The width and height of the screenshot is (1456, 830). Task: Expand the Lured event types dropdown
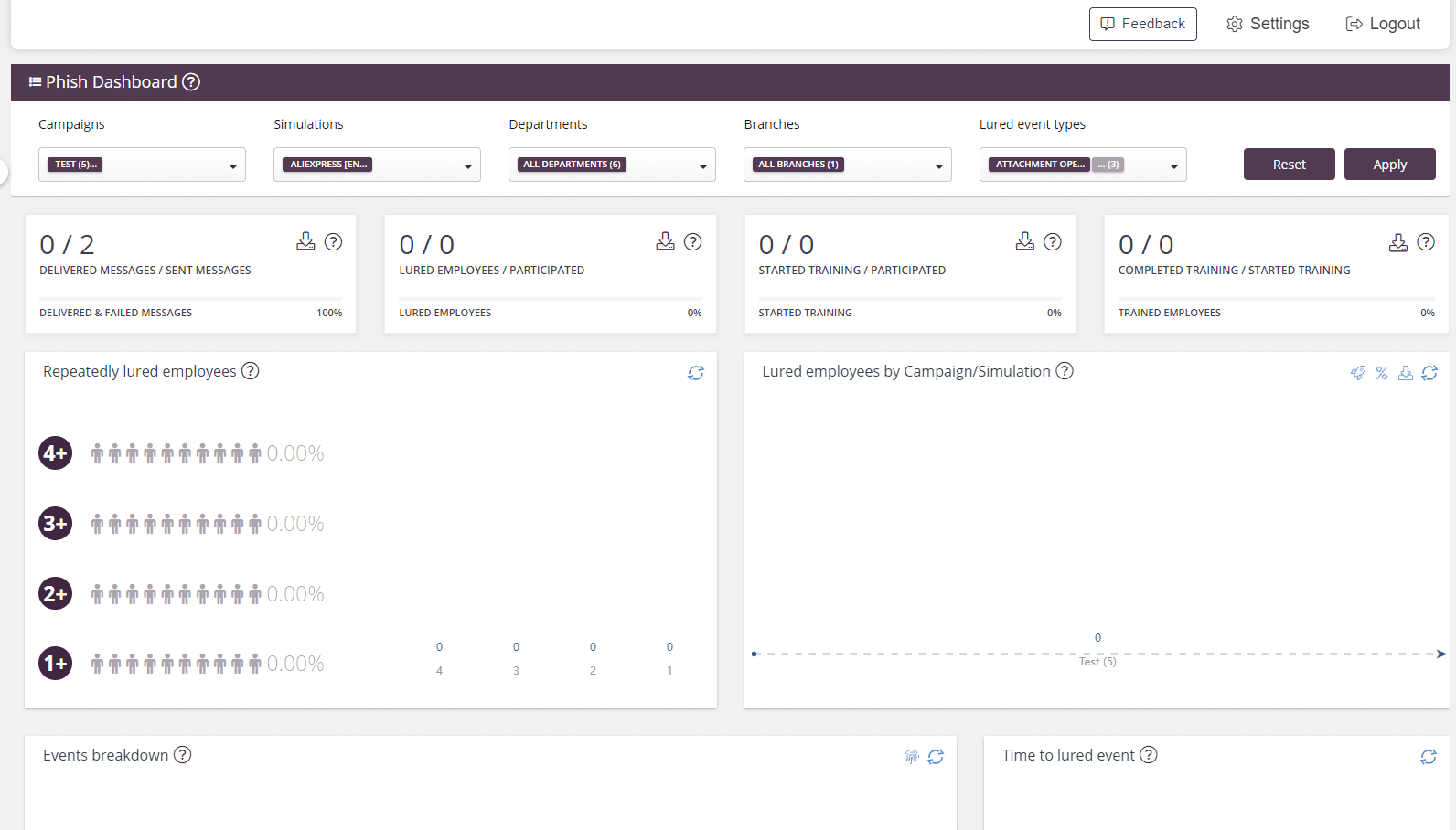pyautogui.click(x=1083, y=165)
